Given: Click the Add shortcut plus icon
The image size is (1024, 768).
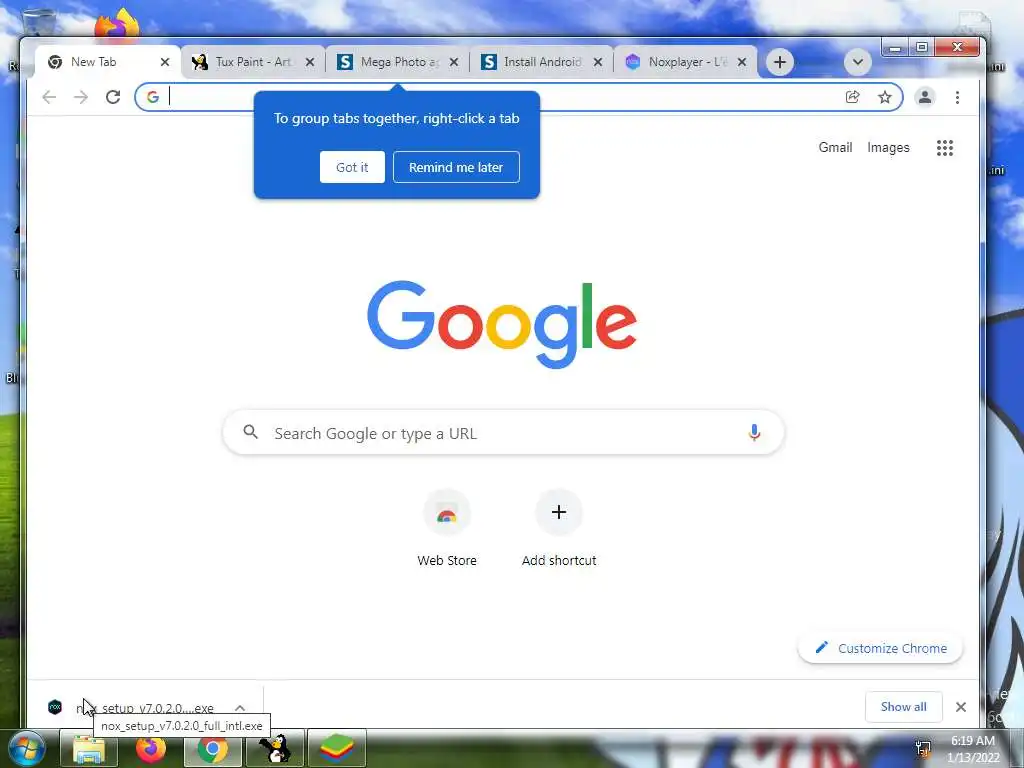Looking at the screenshot, I should tap(558, 513).
